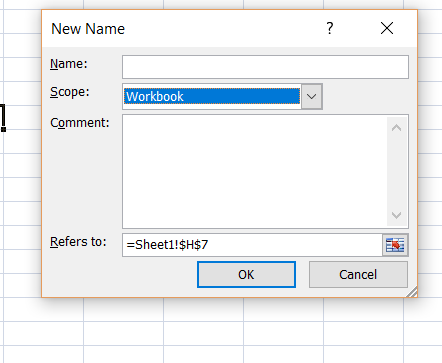
Task: Click the Comment: label
Action: (80, 123)
